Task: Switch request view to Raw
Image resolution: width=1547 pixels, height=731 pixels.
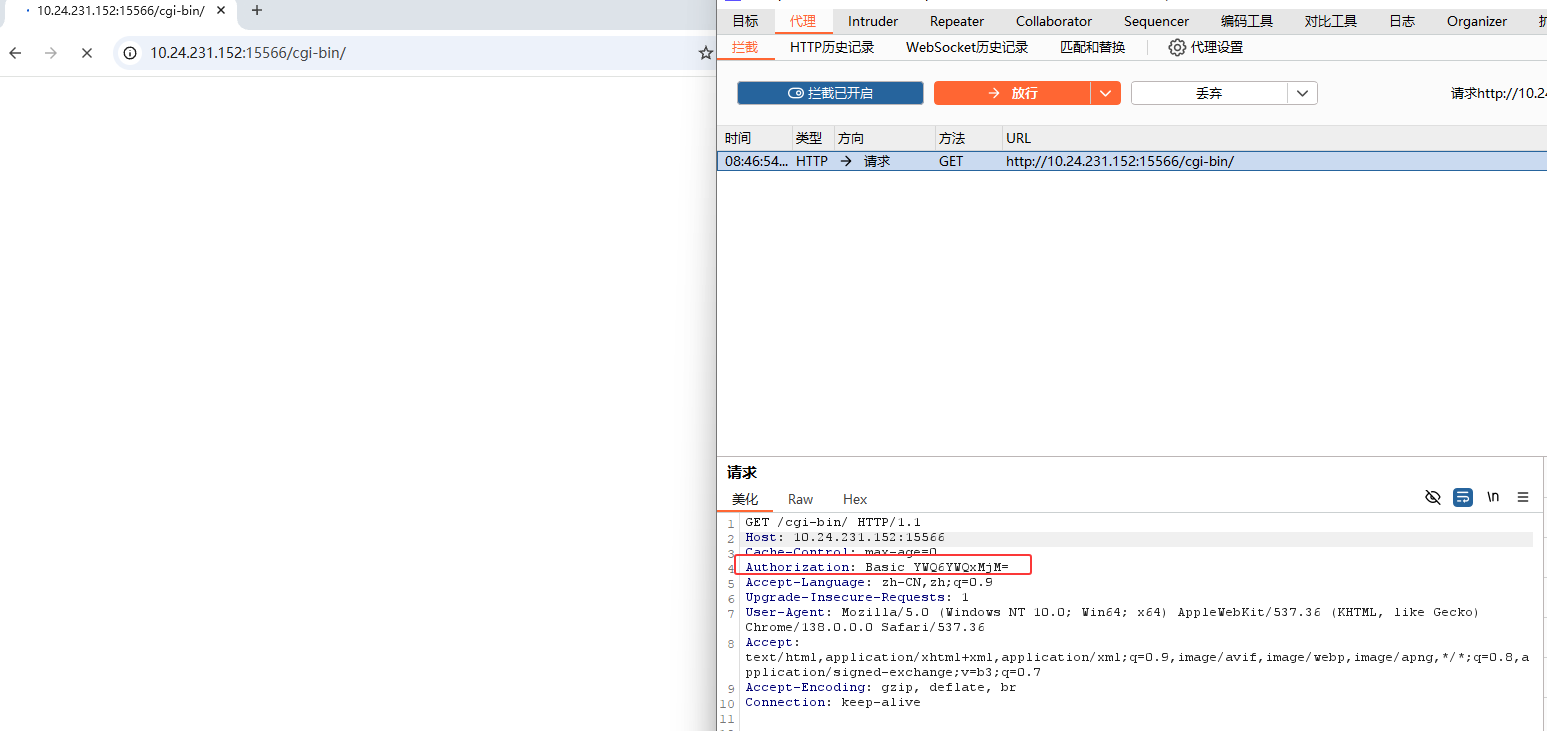Action: pyautogui.click(x=800, y=499)
